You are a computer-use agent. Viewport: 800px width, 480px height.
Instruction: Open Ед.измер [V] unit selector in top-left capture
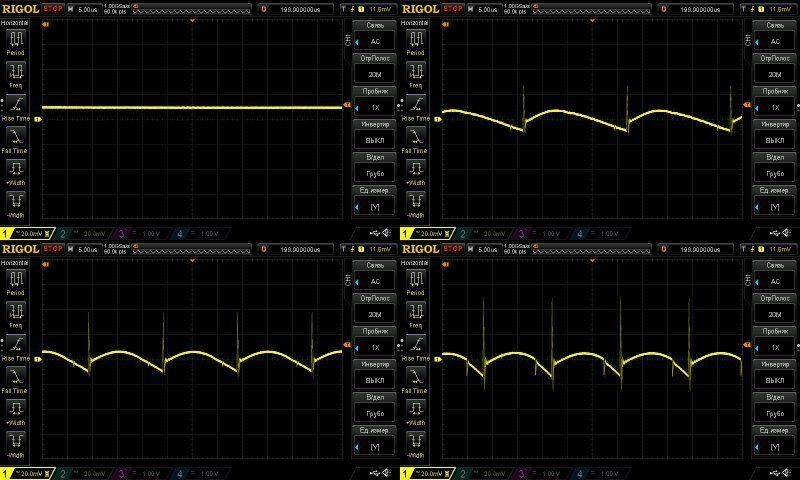pos(375,200)
